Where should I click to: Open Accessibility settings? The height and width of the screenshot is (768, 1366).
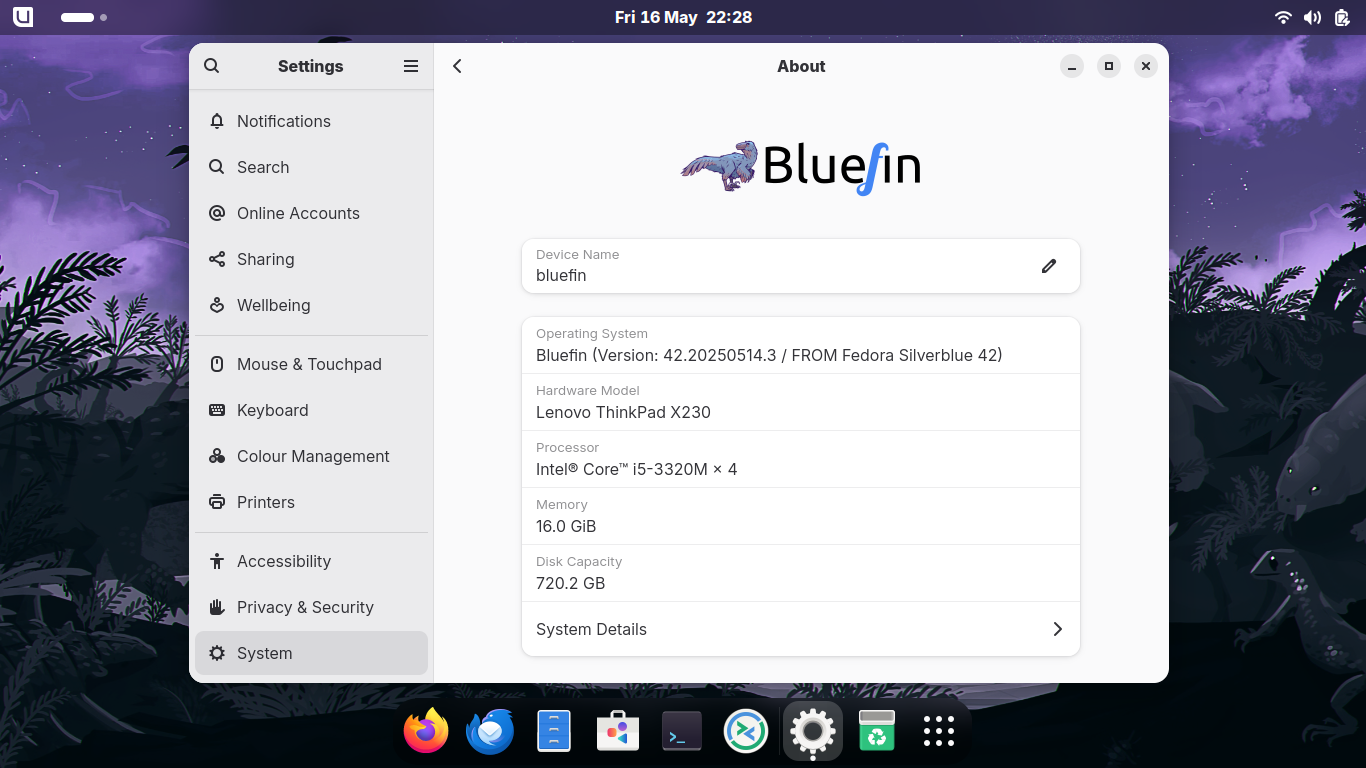[x=311, y=561]
